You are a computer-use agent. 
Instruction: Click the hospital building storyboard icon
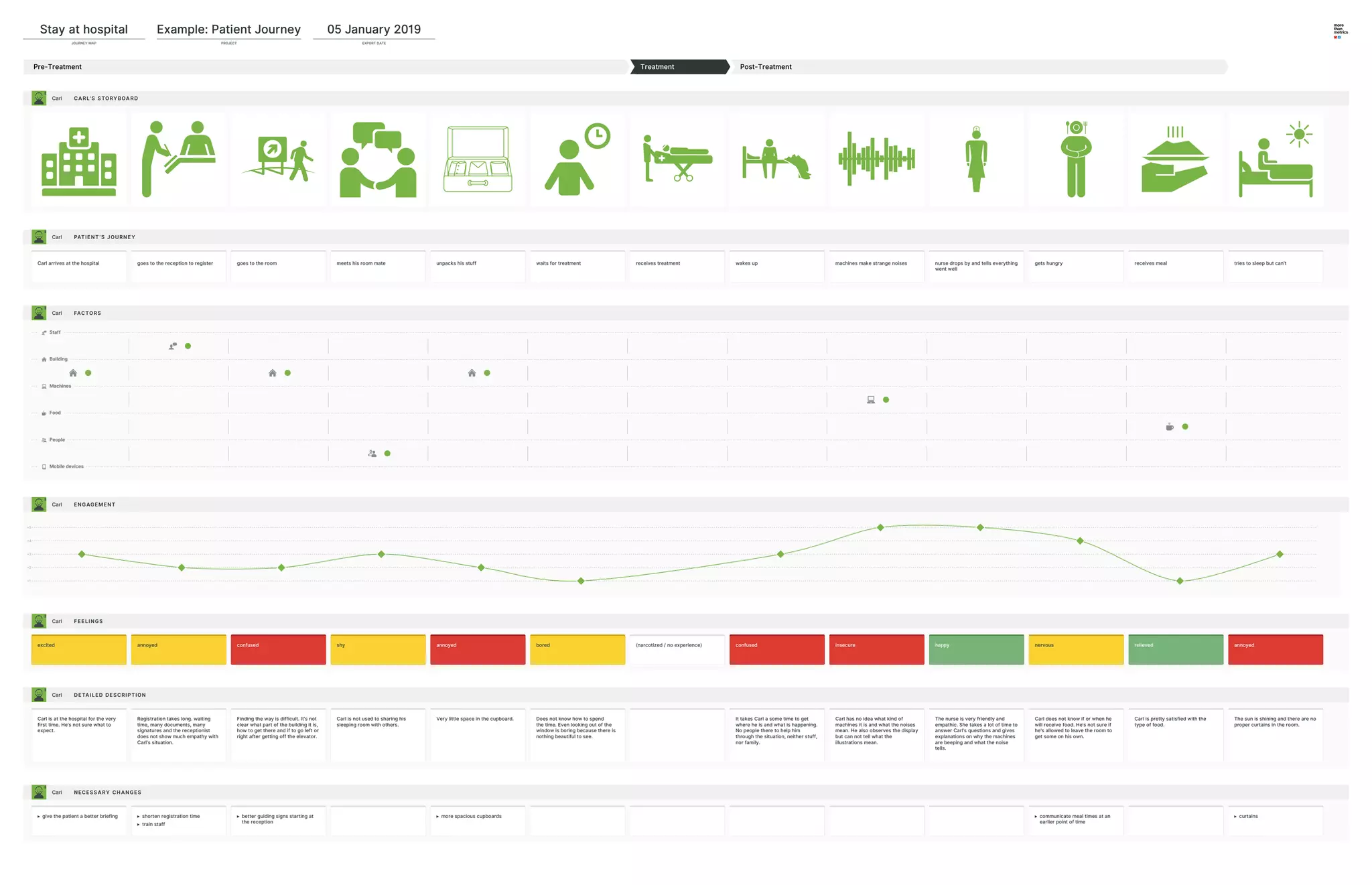point(79,161)
